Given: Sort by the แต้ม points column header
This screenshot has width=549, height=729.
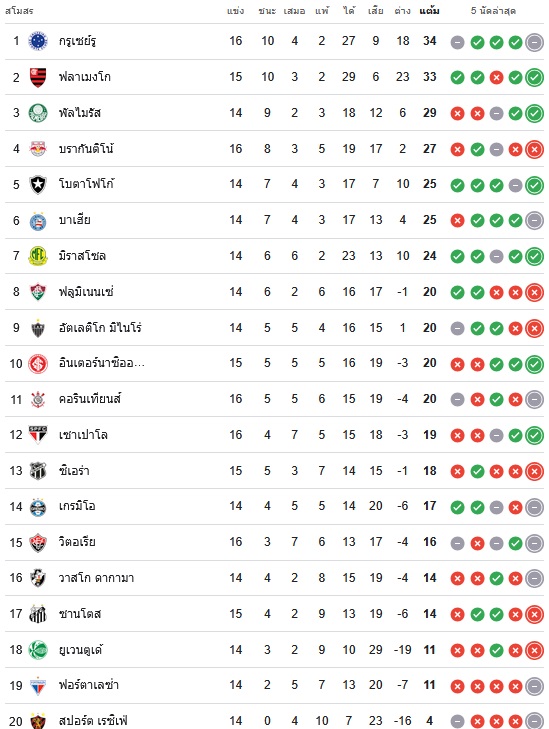Looking at the screenshot, I should tap(429, 11).
